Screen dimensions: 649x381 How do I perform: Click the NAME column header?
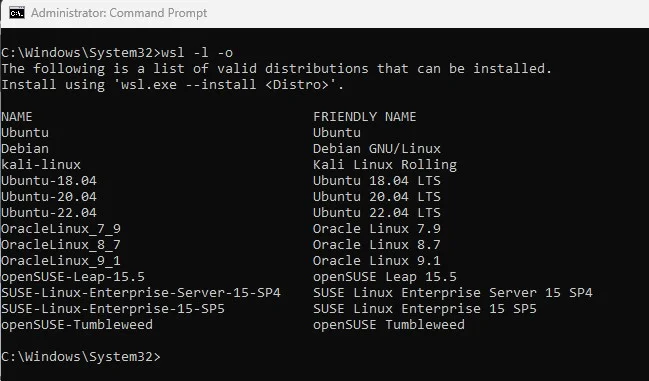coord(17,117)
